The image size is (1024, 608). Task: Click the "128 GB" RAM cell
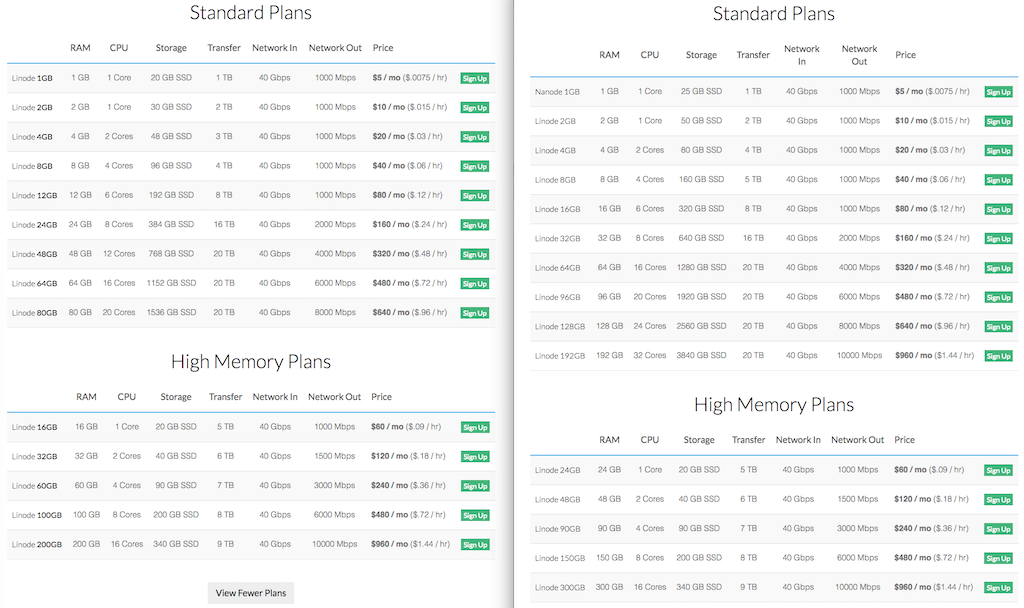coord(609,327)
